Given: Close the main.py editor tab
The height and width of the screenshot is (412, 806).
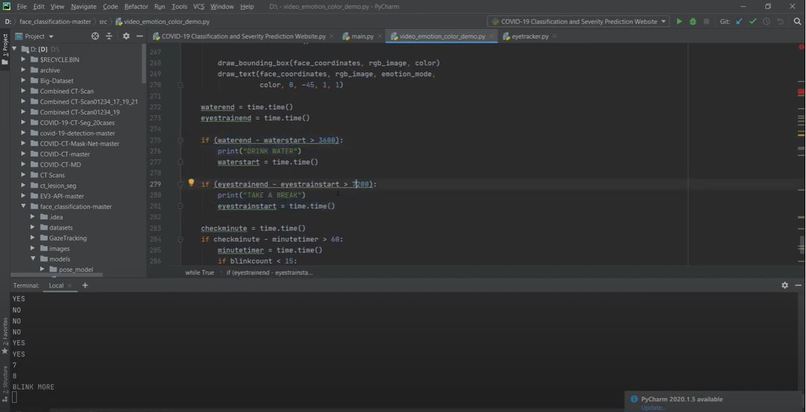Looking at the screenshot, I should click(382, 36).
